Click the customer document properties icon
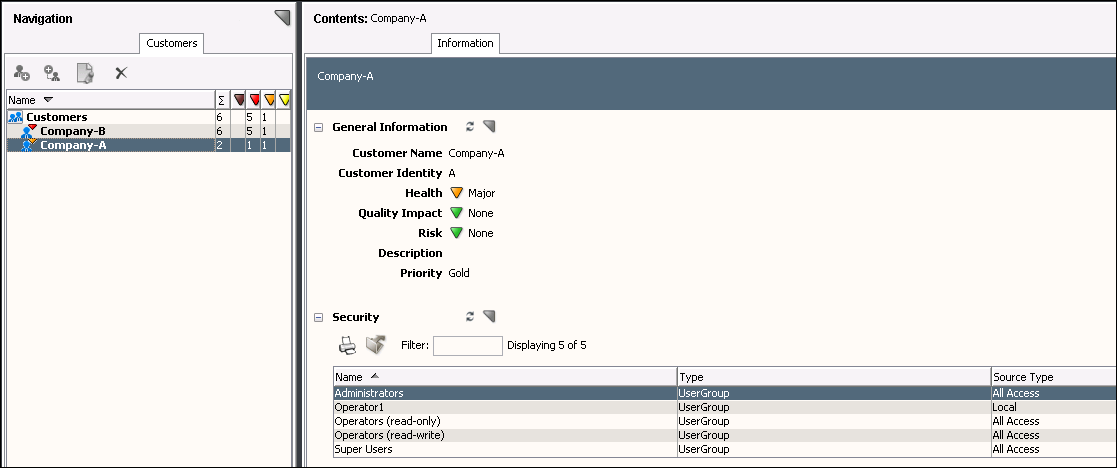 (x=86, y=73)
